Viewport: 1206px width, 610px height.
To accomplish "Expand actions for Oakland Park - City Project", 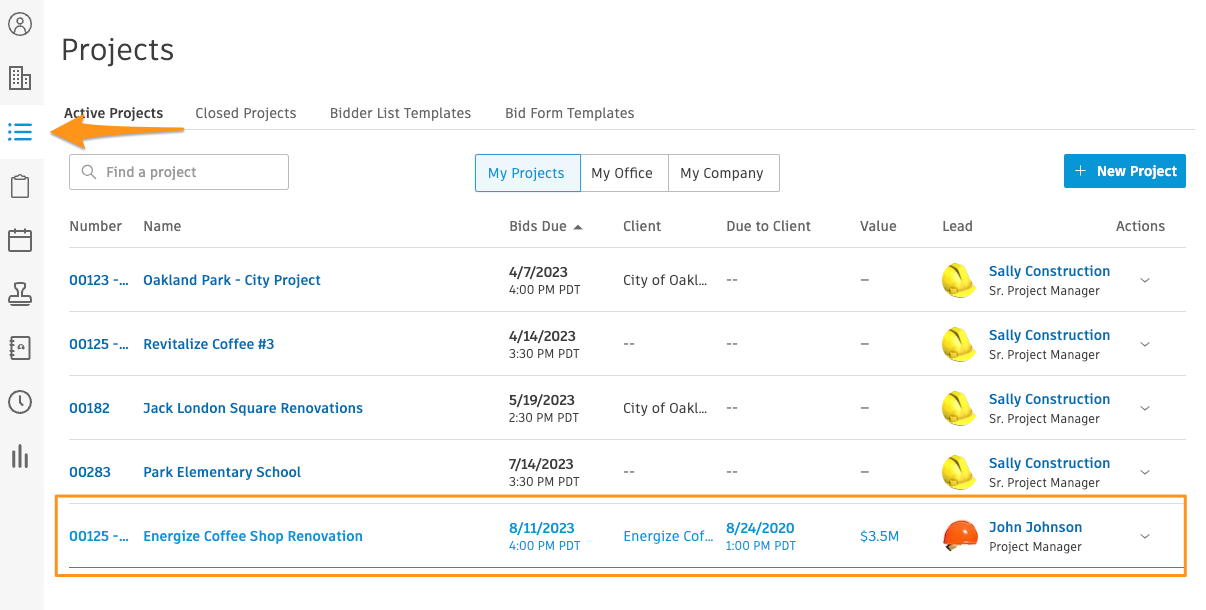I will (1144, 280).
